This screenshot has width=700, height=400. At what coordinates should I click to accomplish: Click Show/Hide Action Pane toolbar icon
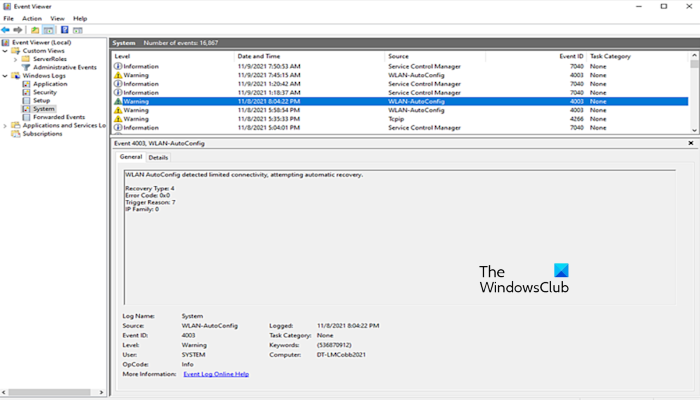pos(78,30)
